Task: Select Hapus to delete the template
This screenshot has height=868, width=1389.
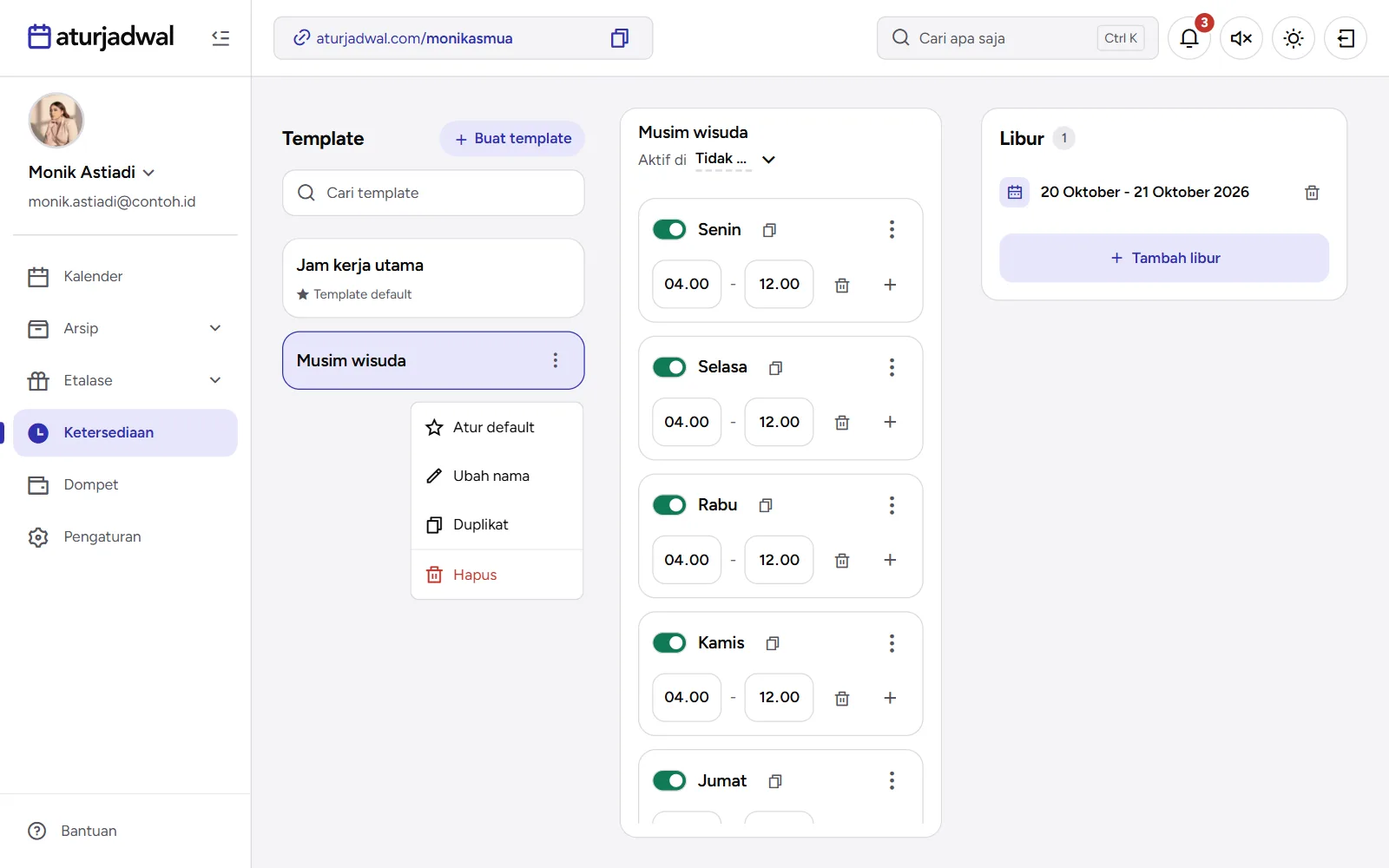Action: pos(497,575)
